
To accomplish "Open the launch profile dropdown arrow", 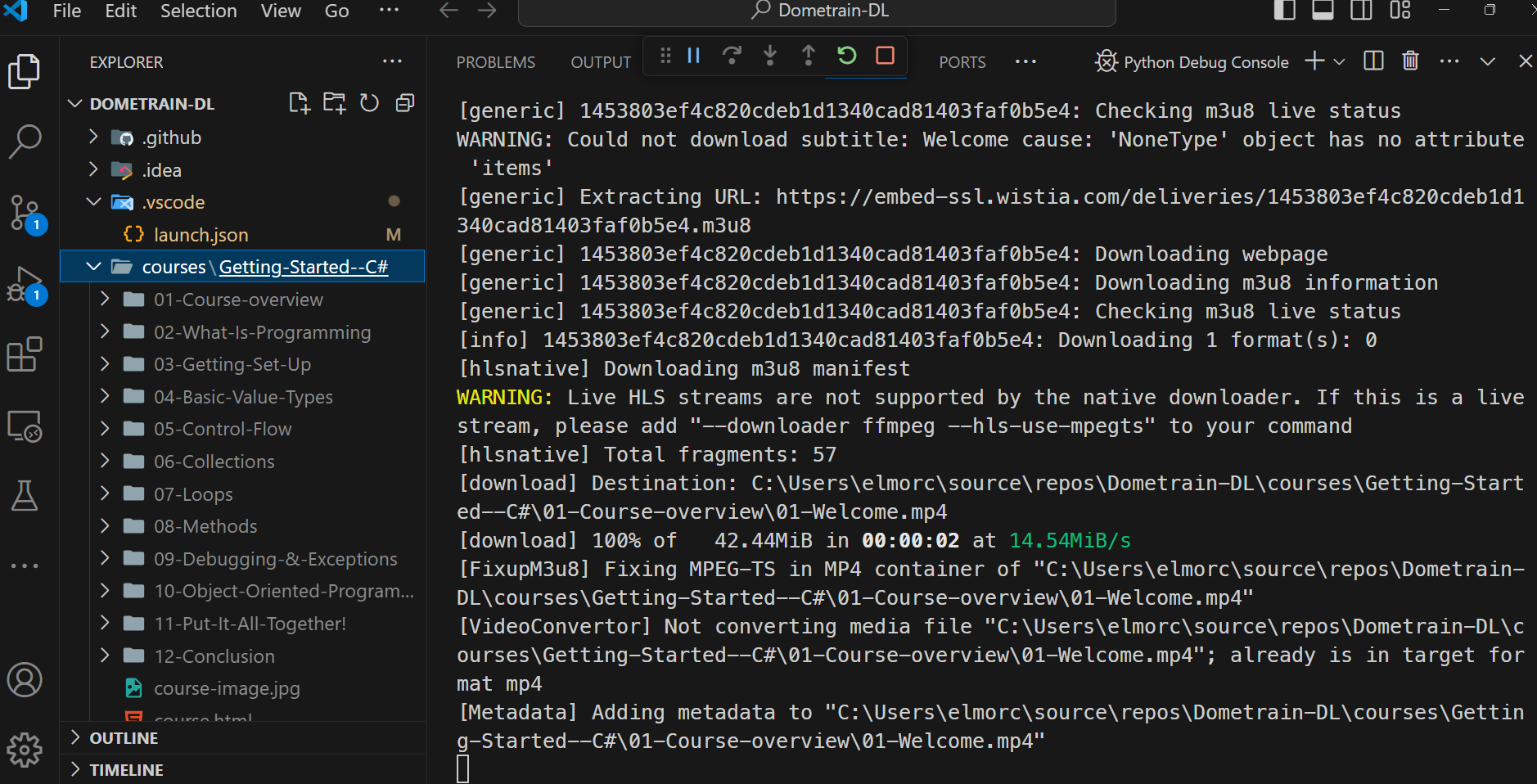I will coord(1339,62).
